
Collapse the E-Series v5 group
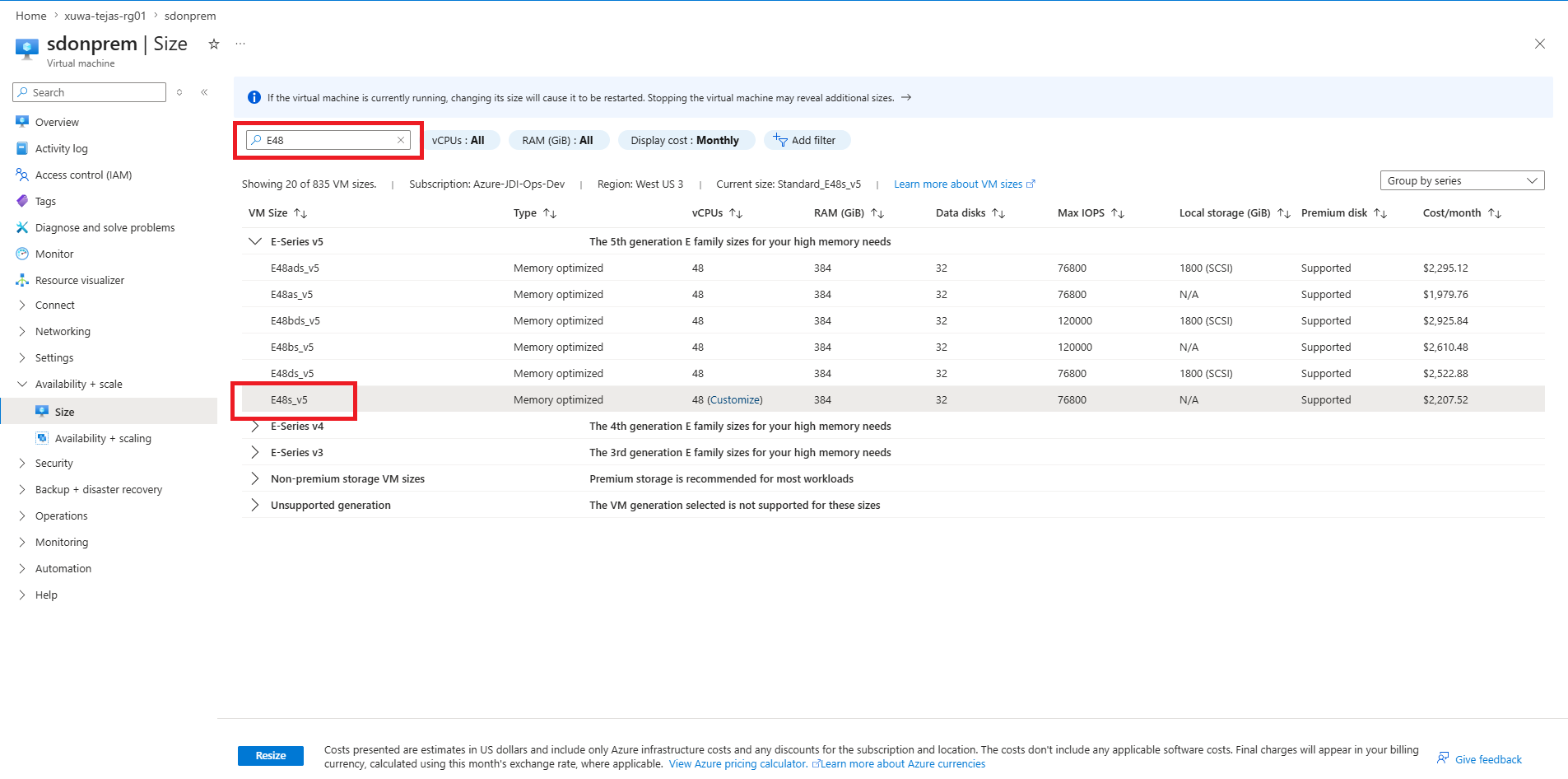(x=255, y=241)
